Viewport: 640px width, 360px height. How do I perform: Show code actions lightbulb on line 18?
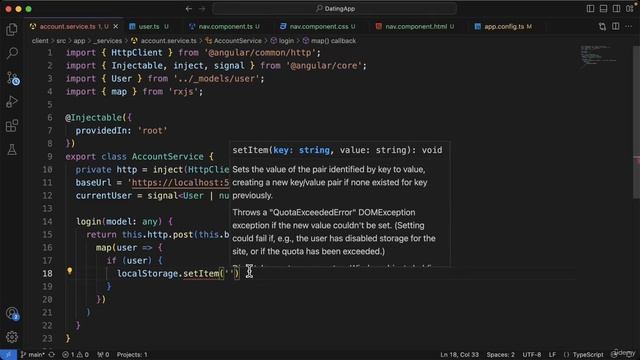[x=69, y=271]
